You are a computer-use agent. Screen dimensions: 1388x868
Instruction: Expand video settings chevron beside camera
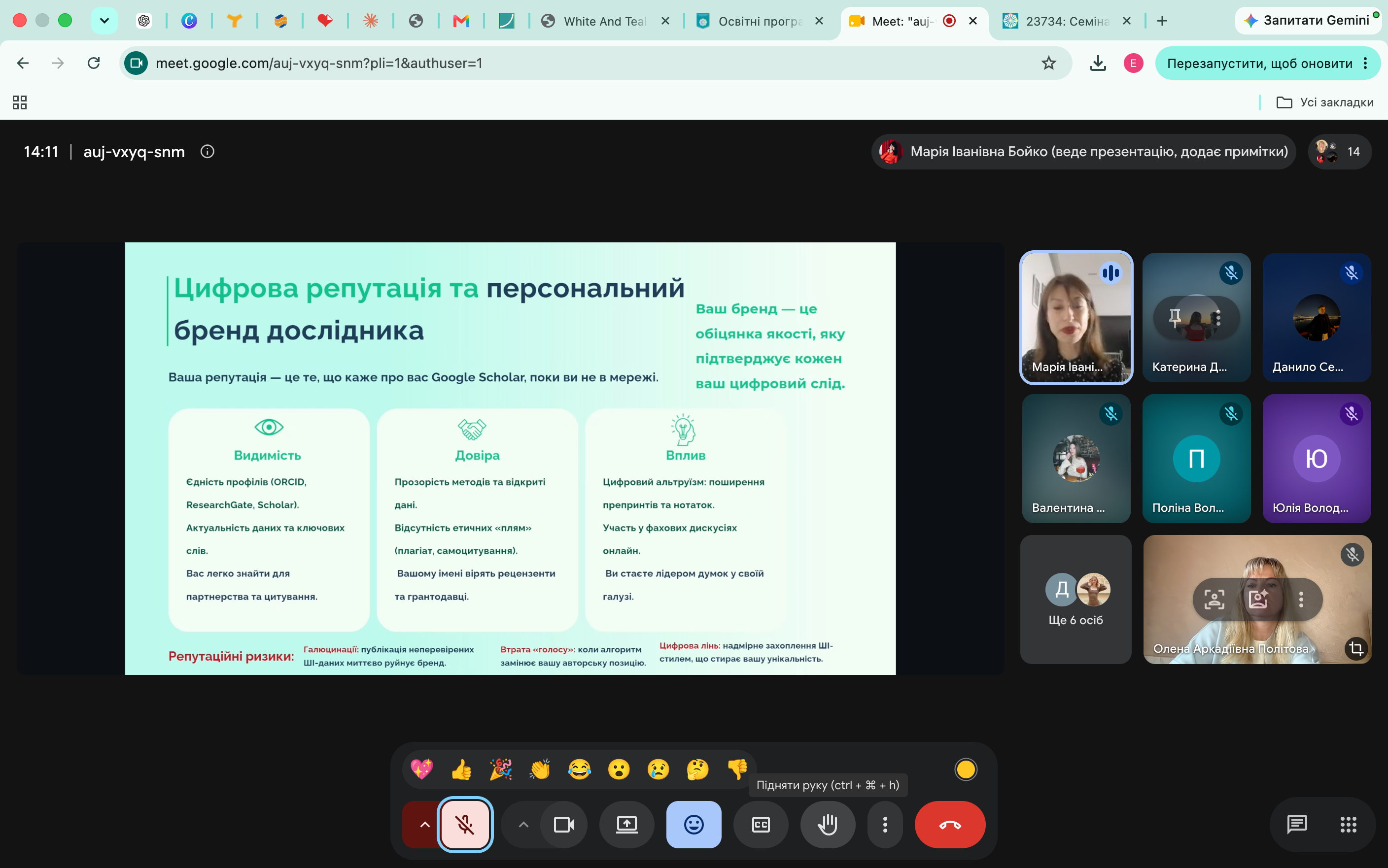pyautogui.click(x=523, y=824)
